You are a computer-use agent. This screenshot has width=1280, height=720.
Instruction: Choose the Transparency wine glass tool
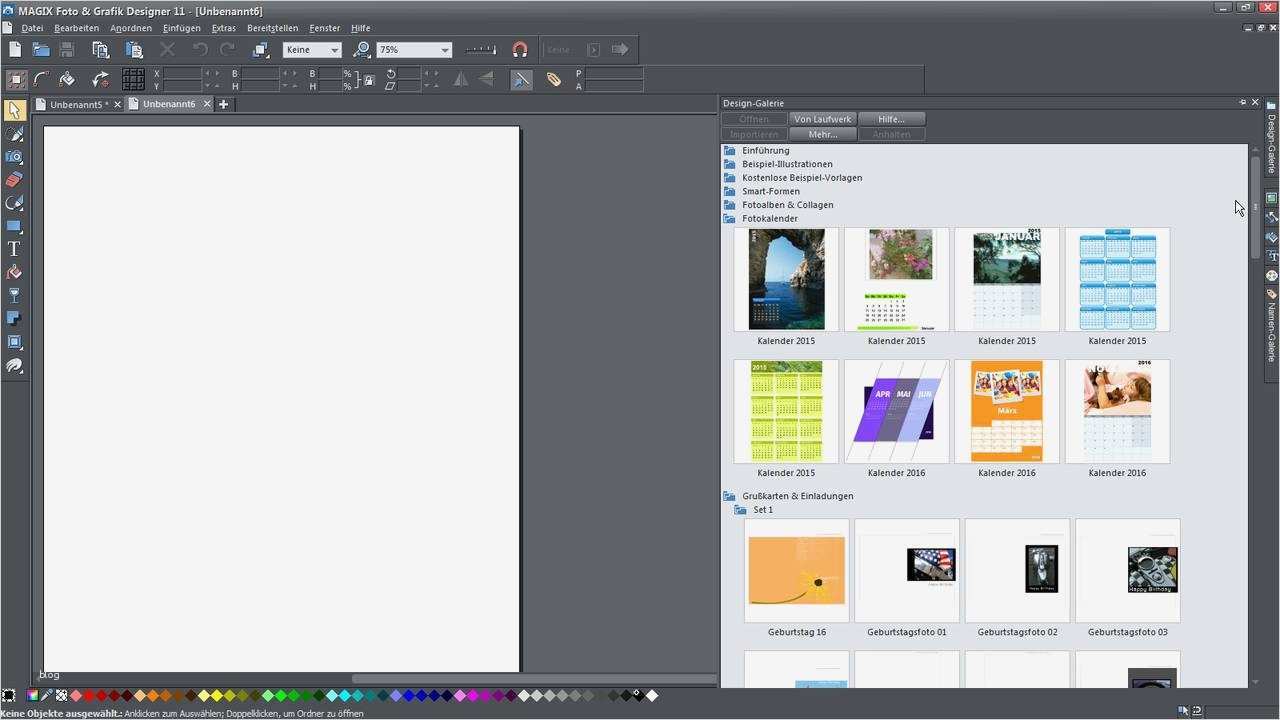tap(14, 295)
